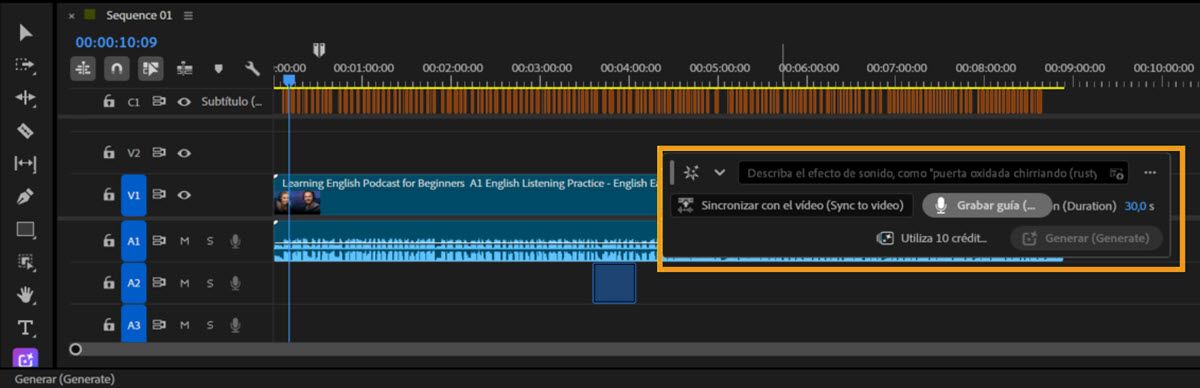1200x388 pixels.
Task: Click the 00:00:10:09 playhead timecode
Action: tap(116, 43)
